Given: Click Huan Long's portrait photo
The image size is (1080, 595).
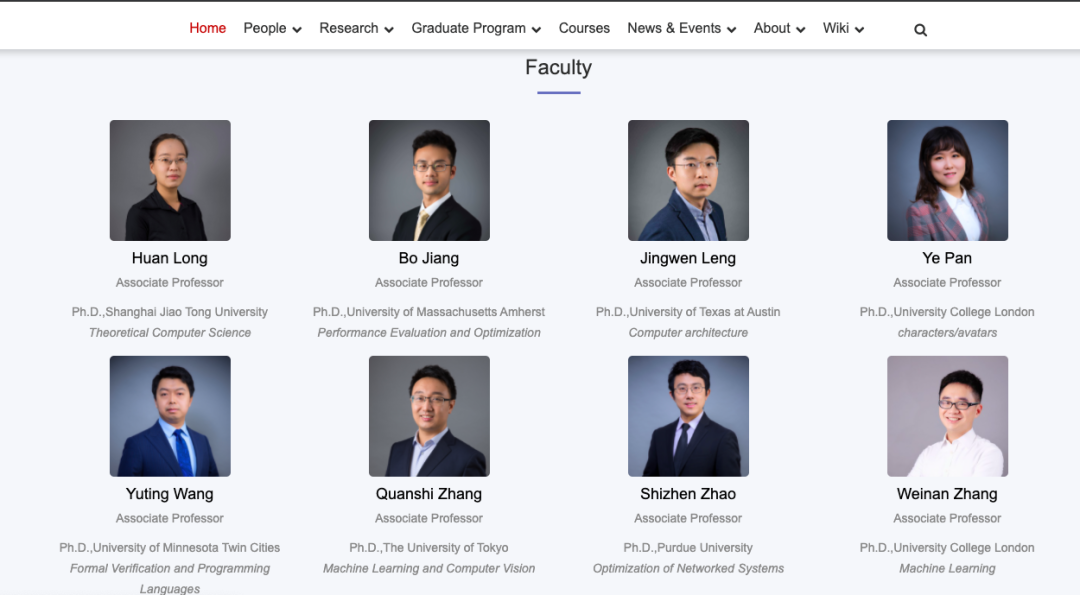Looking at the screenshot, I should tap(170, 180).
